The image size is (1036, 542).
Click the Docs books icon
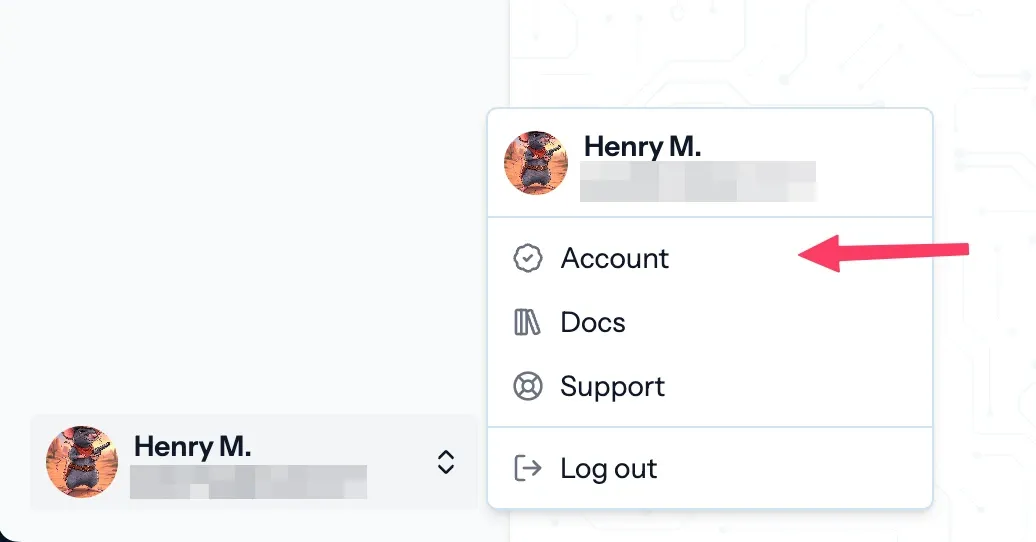click(x=527, y=323)
